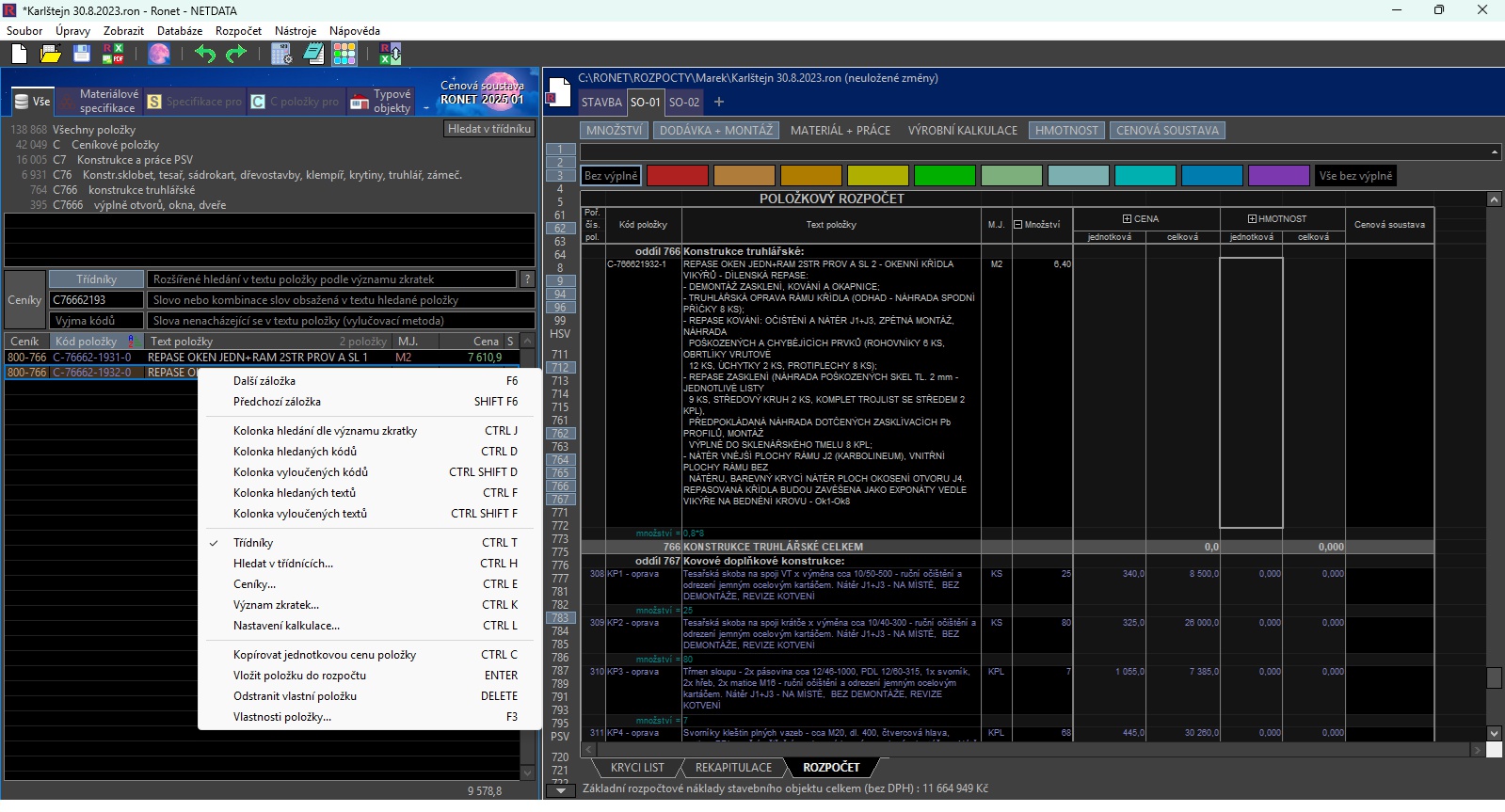Redo action with green arrow
The height and width of the screenshot is (812, 1505).
[235, 54]
